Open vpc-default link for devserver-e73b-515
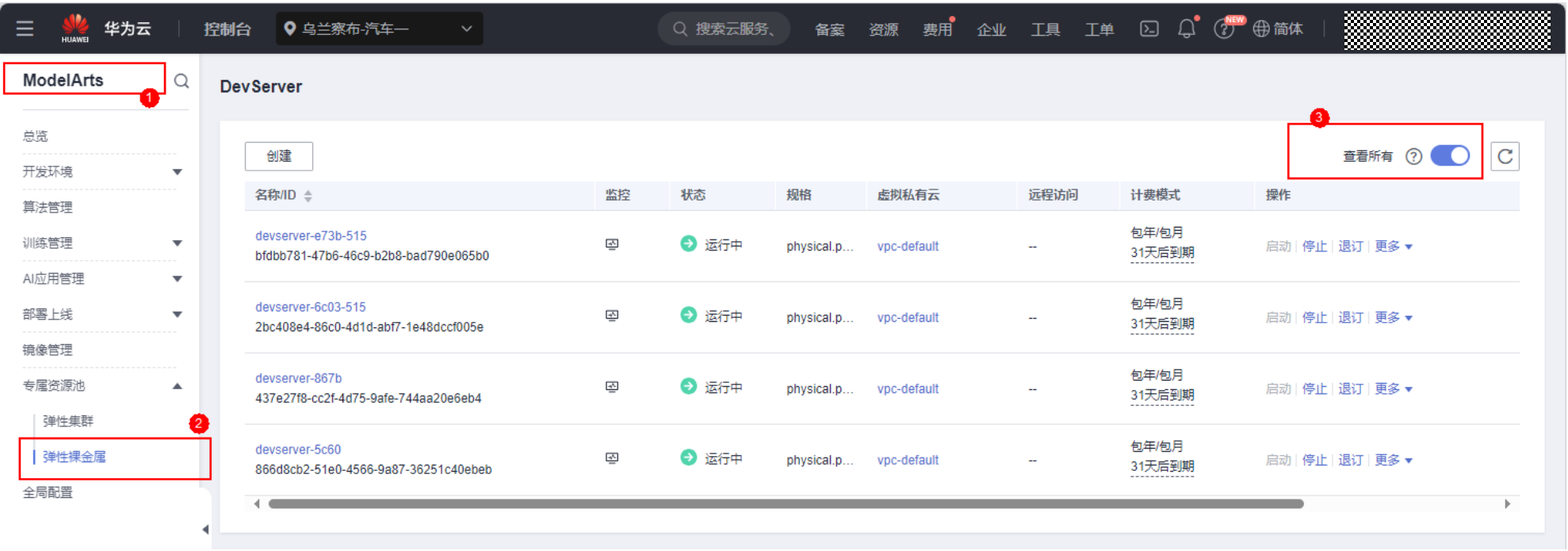 click(x=908, y=247)
